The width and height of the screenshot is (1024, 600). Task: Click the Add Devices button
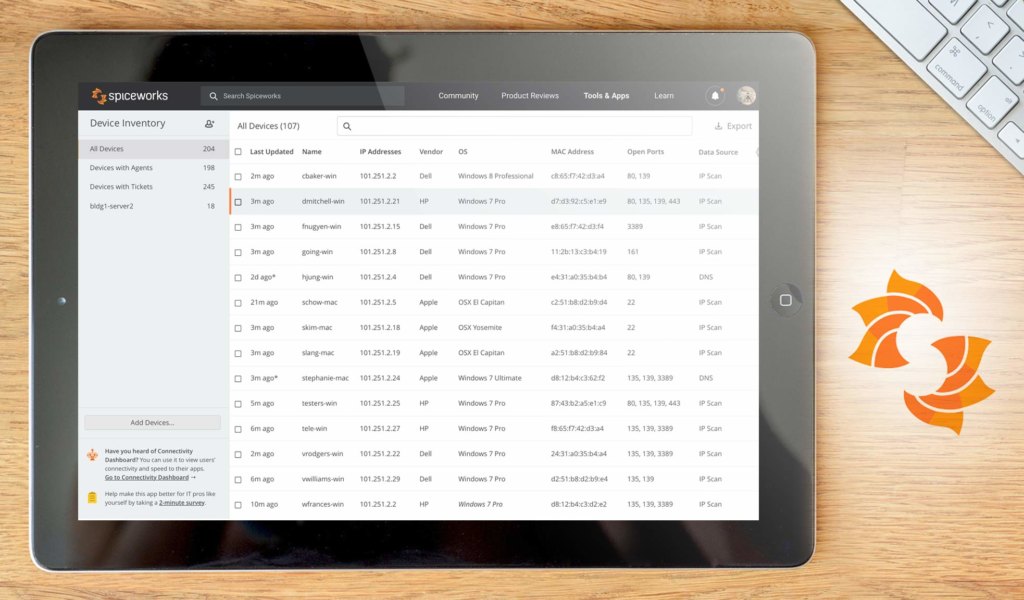click(151, 422)
